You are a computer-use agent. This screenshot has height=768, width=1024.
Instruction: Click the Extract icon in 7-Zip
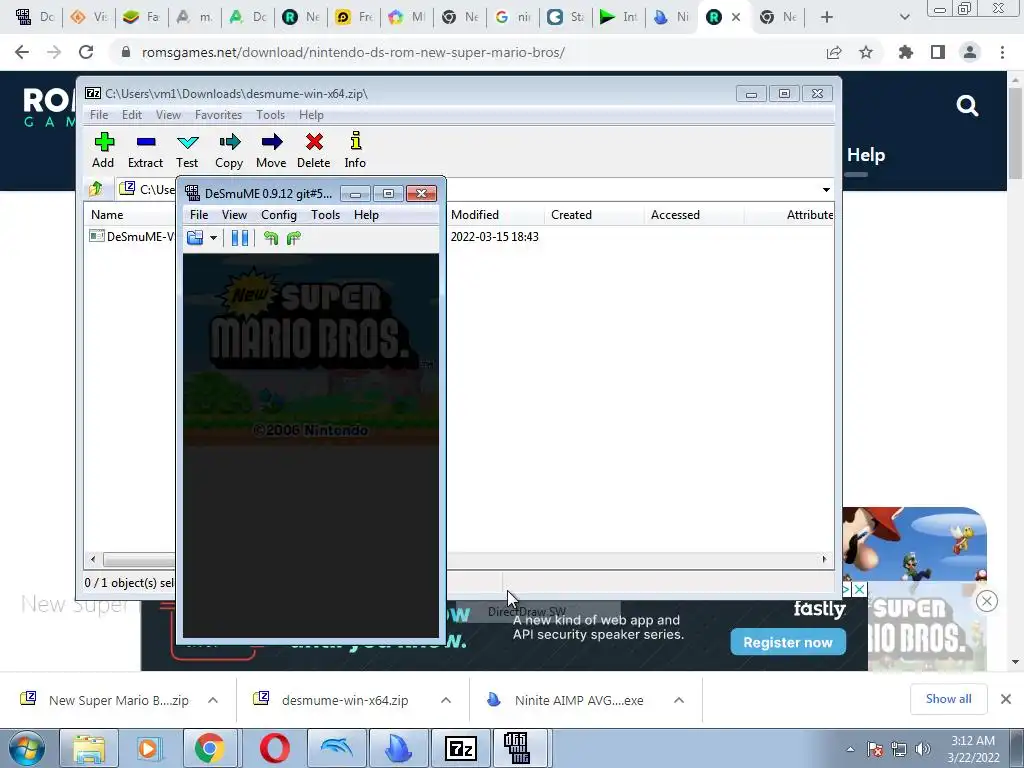click(x=145, y=150)
